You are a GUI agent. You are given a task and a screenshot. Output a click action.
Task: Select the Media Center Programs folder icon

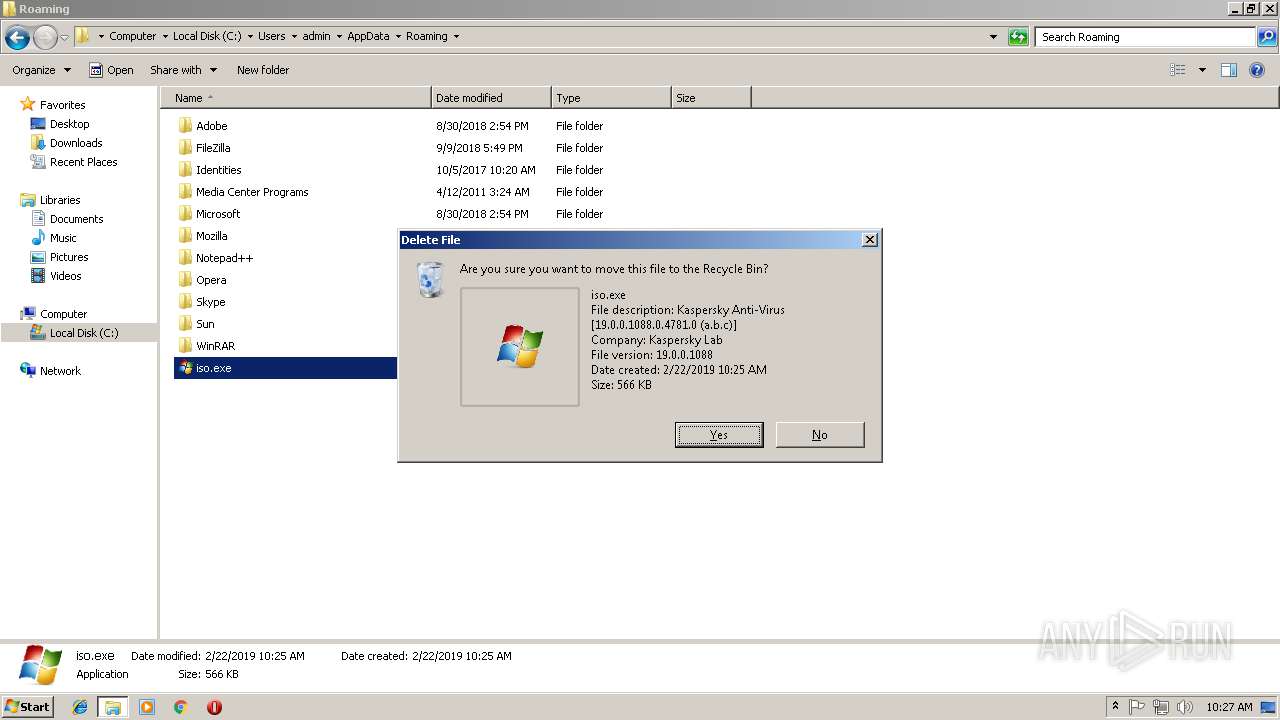point(185,191)
